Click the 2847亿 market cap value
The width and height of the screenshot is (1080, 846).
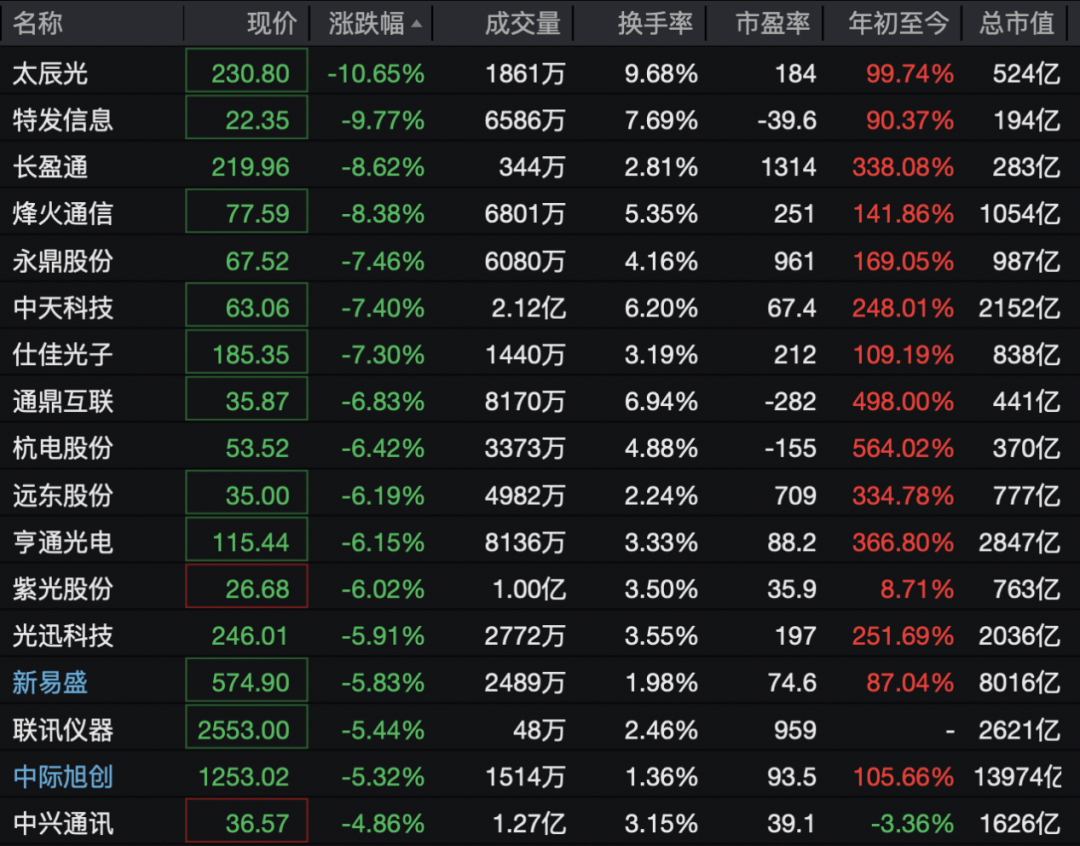(x=1019, y=543)
